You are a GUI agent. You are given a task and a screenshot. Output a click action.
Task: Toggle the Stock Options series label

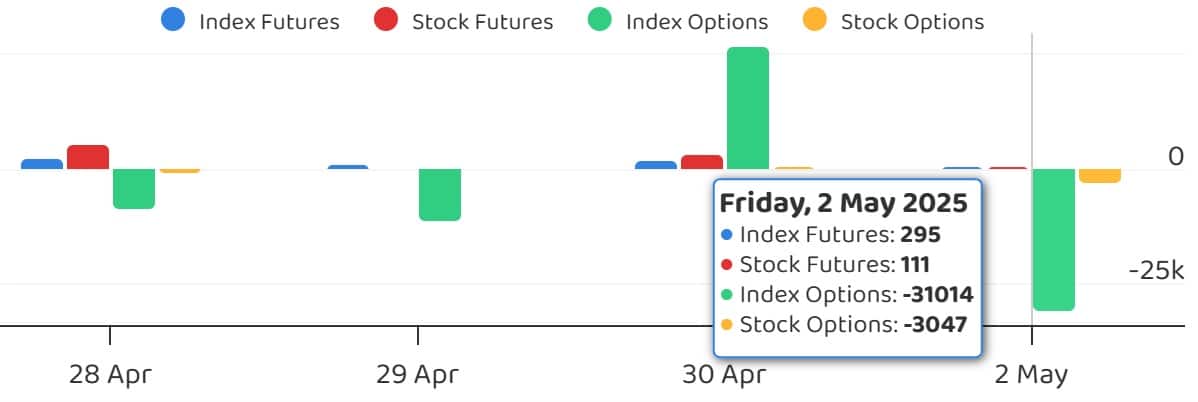(x=912, y=21)
